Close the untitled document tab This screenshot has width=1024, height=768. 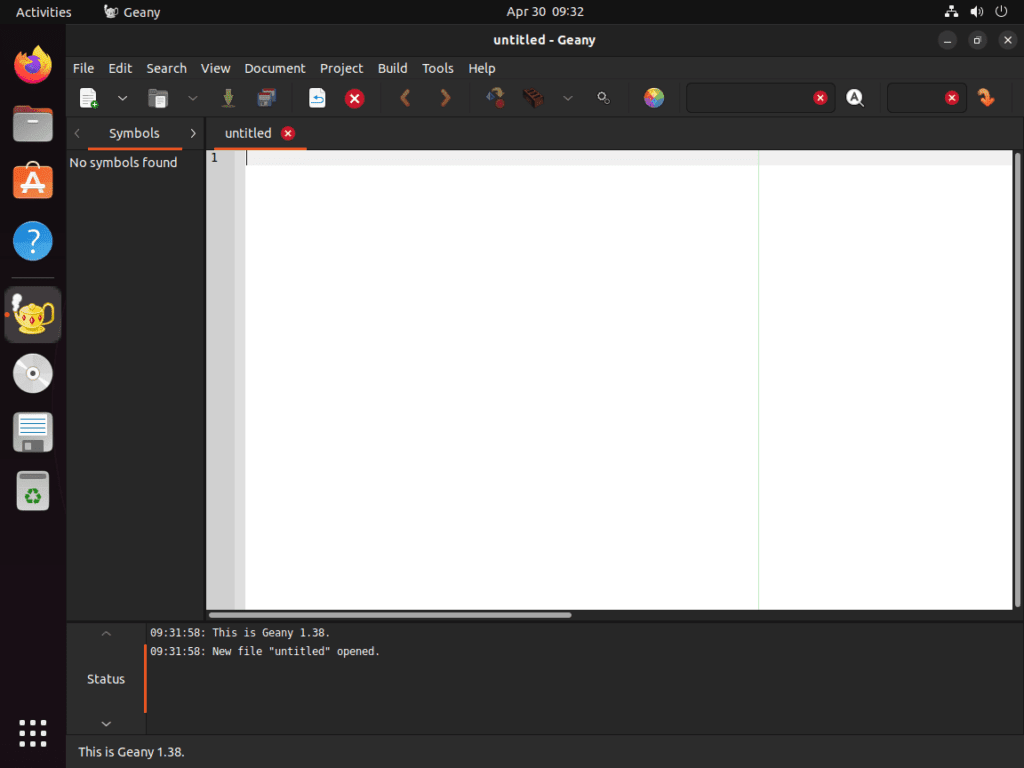coord(288,133)
